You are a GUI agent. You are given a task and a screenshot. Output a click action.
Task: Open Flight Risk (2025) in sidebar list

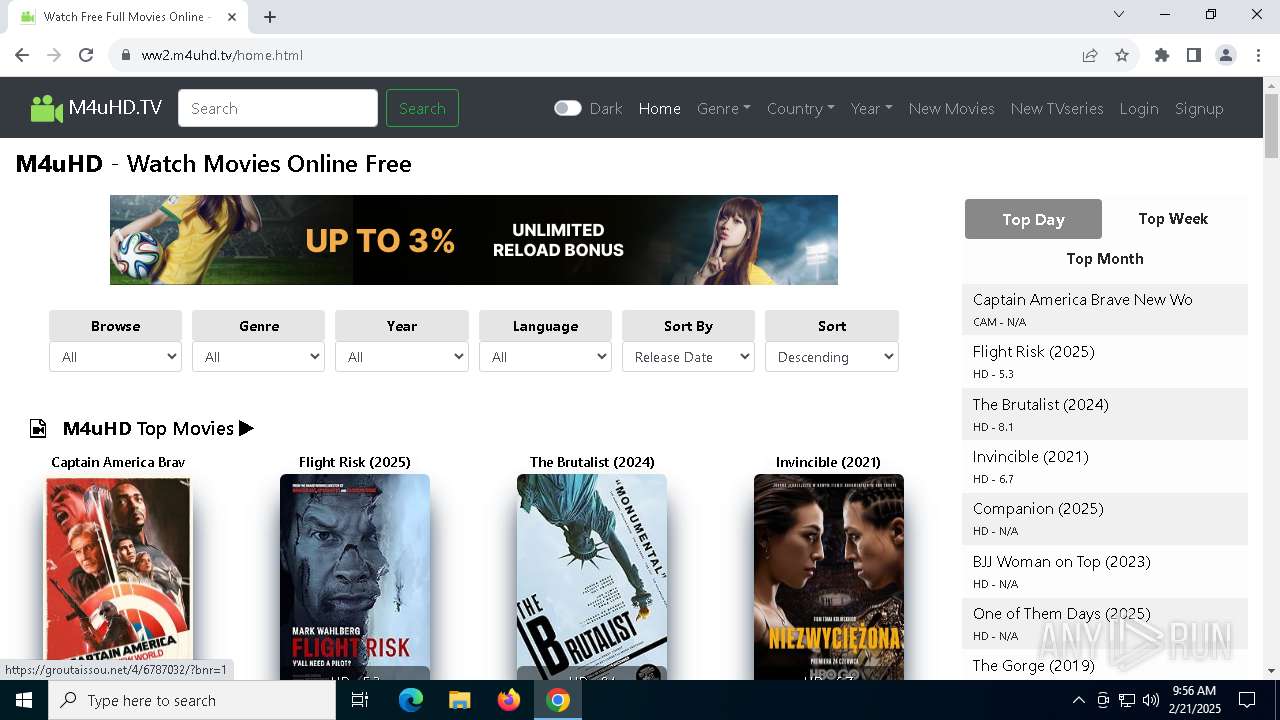coord(1033,352)
